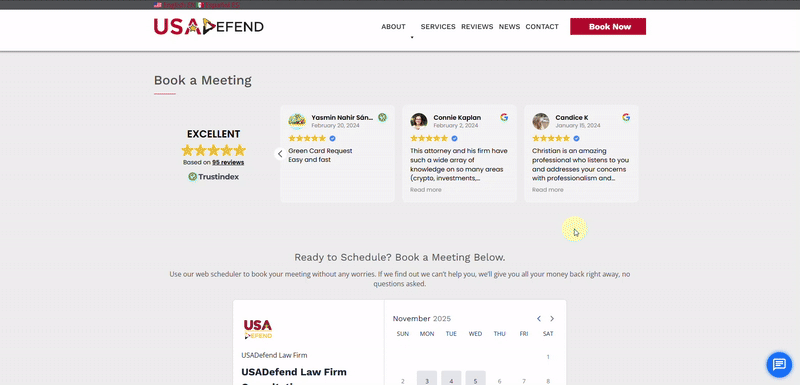Image resolution: width=800 pixels, height=385 pixels.
Task: Switch site language to English EN
Action: click(x=174, y=5)
